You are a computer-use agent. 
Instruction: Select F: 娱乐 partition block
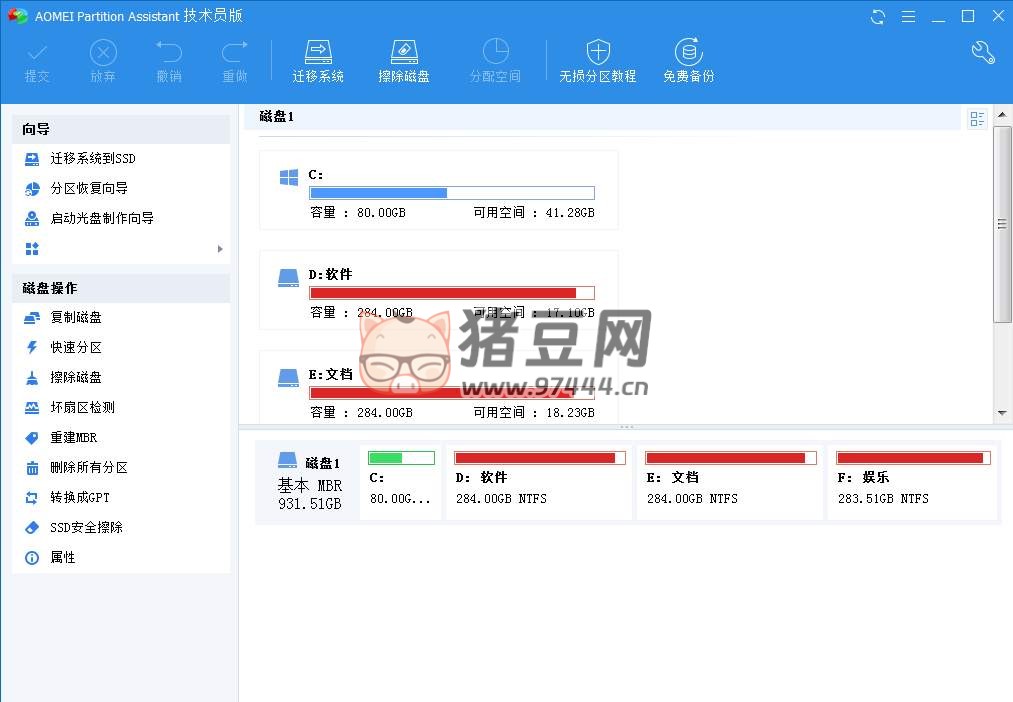(x=912, y=482)
